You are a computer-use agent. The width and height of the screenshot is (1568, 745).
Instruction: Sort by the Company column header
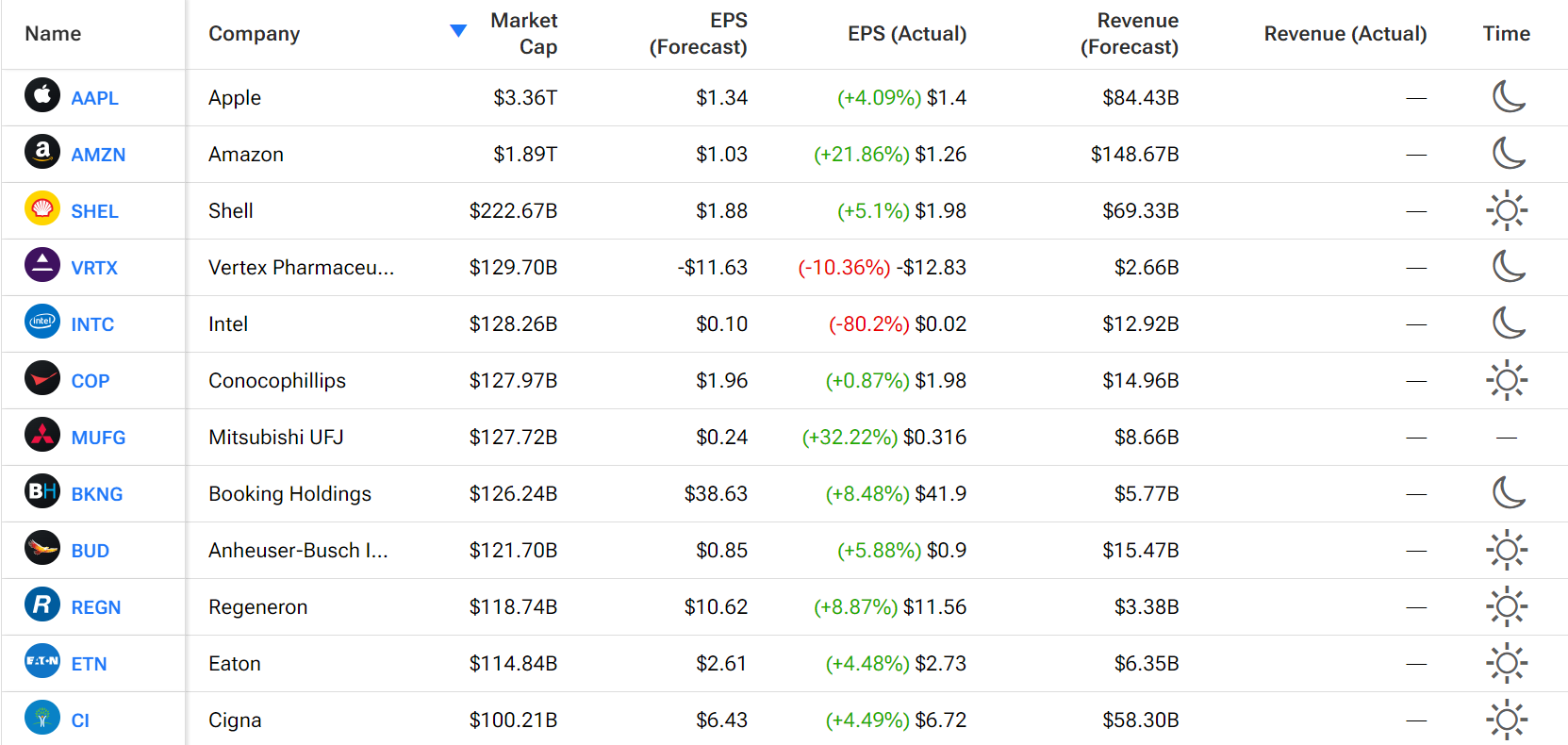254,34
